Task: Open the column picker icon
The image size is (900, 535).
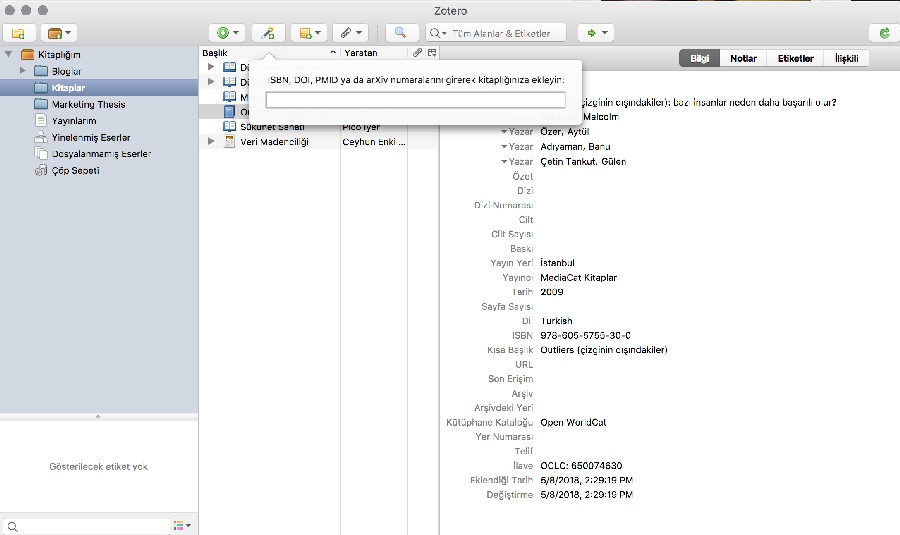Action: [x=432, y=53]
